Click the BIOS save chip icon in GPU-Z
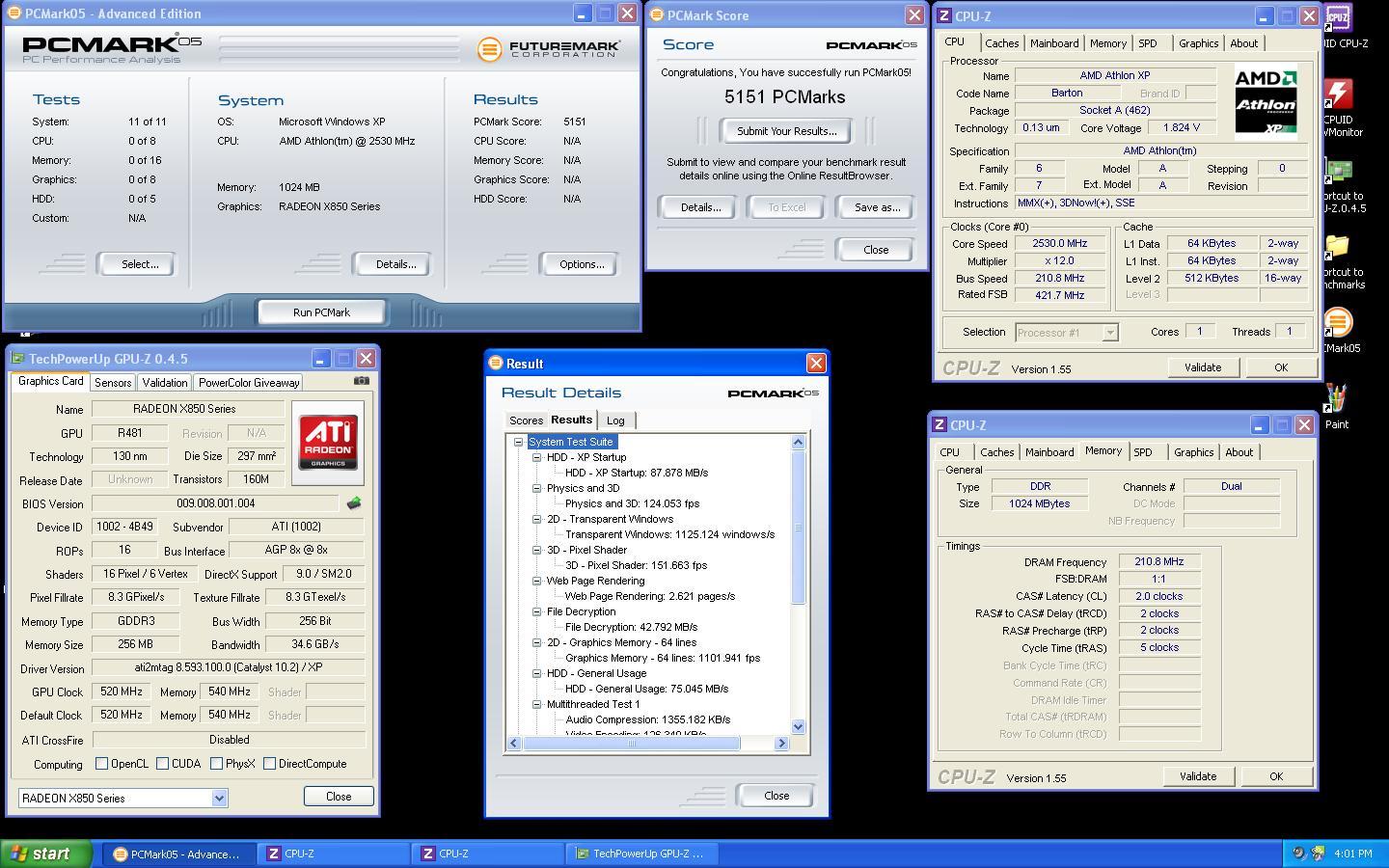1389x868 pixels. pos(354,503)
